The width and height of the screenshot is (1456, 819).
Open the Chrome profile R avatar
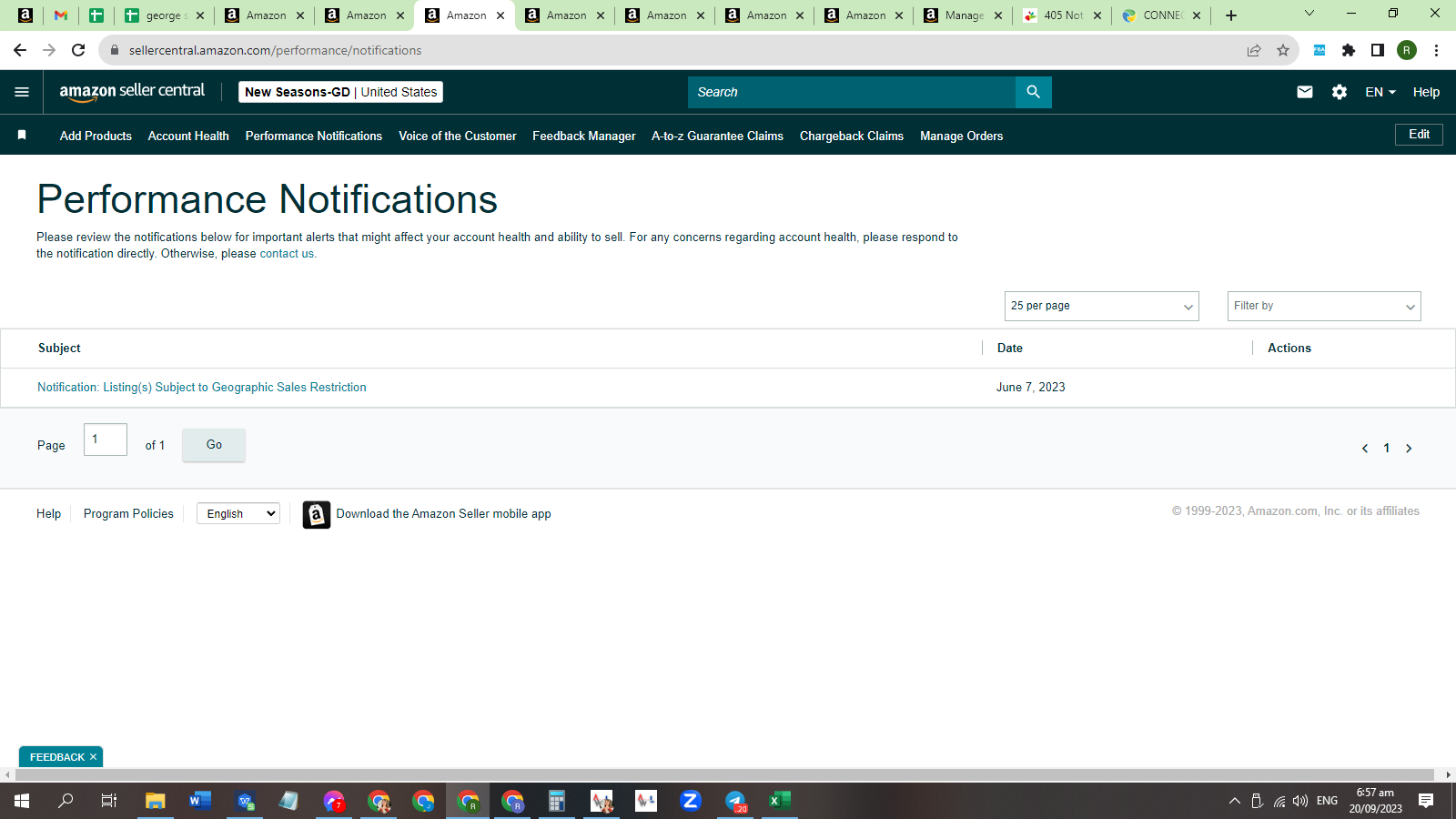click(x=1407, y=50)
